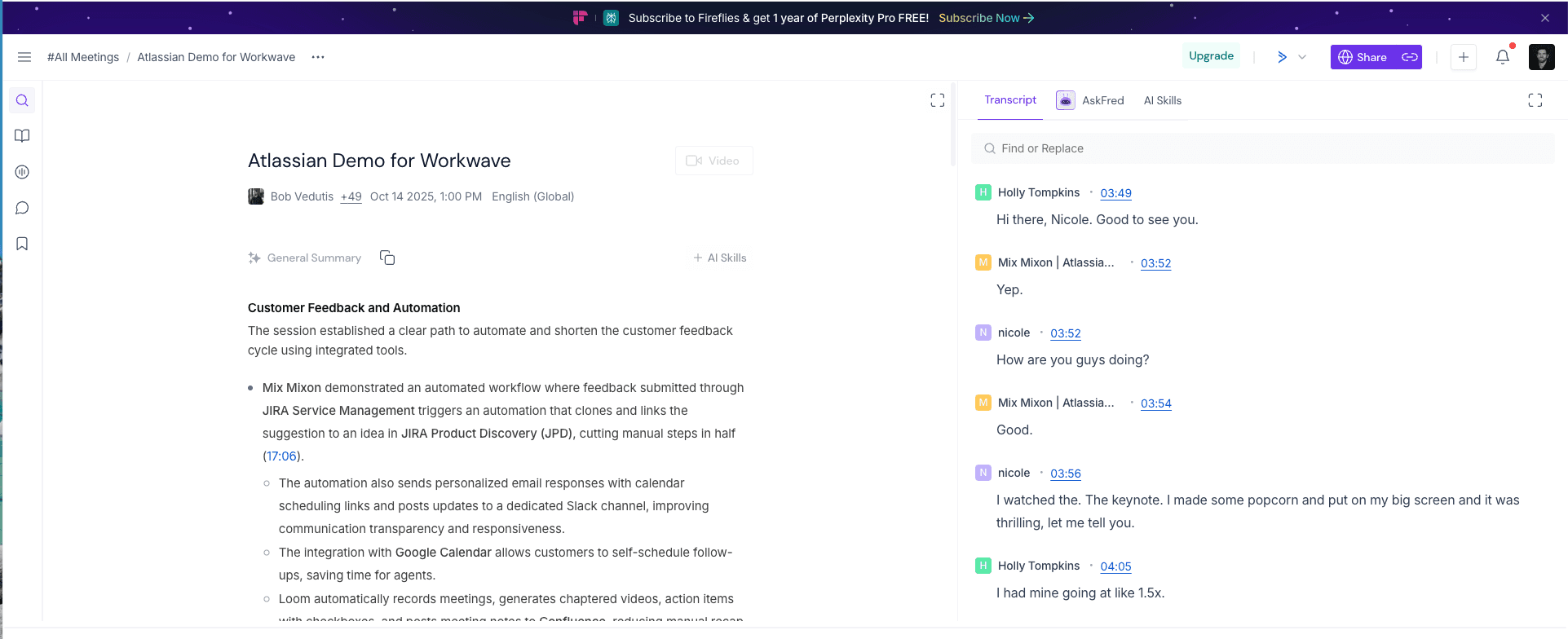Click the AskFred bot icon

1065,100
